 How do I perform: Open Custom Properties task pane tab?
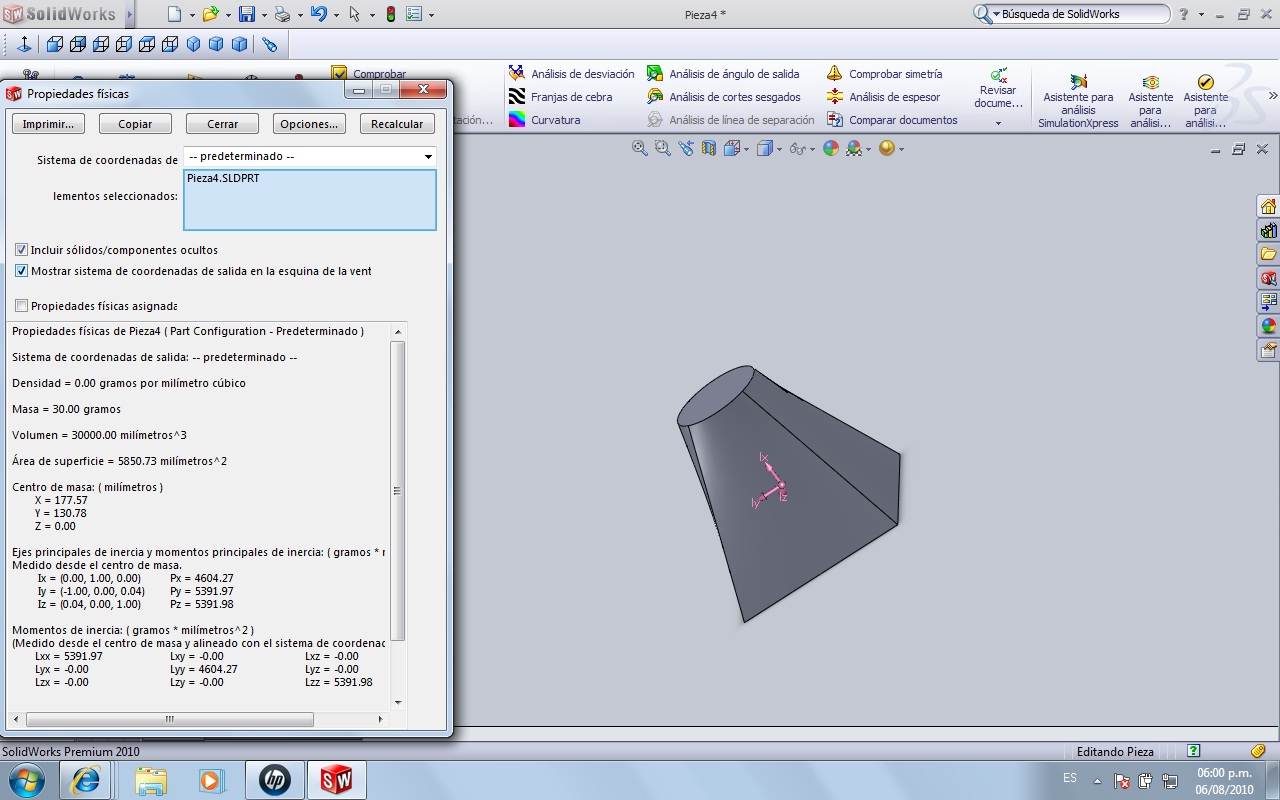[1268, 350]
